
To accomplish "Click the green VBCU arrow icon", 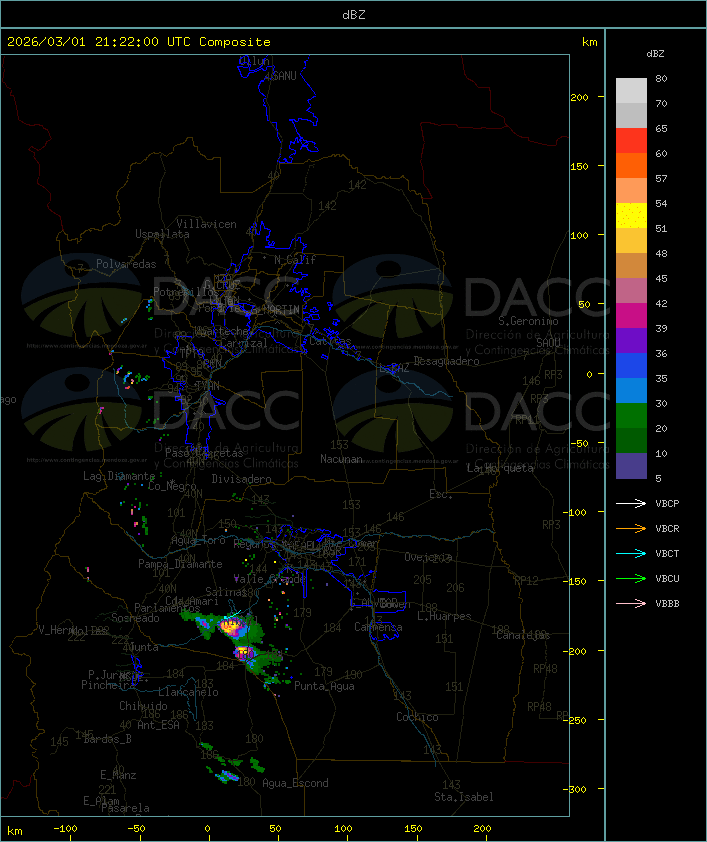I will tap(631, 578).
